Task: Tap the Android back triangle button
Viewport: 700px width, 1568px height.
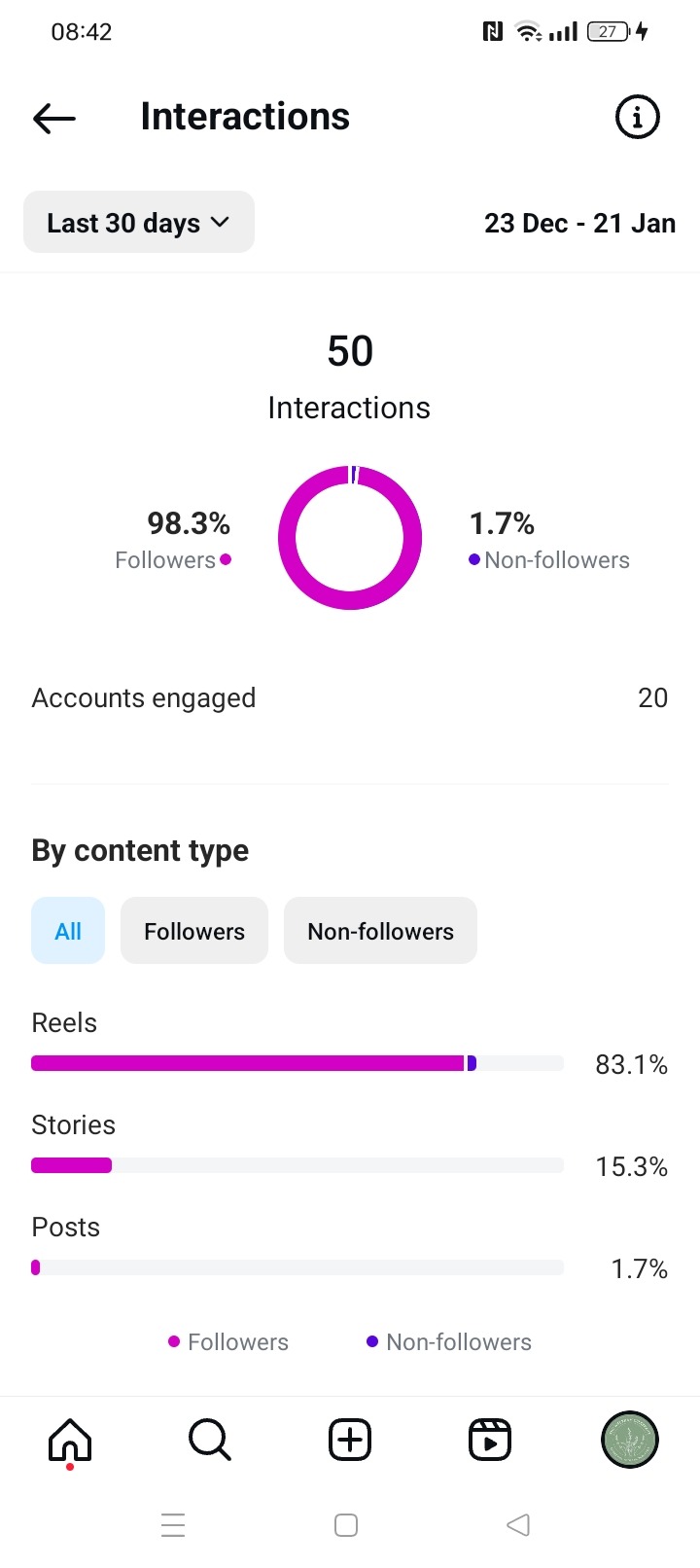Action: 518,1524
